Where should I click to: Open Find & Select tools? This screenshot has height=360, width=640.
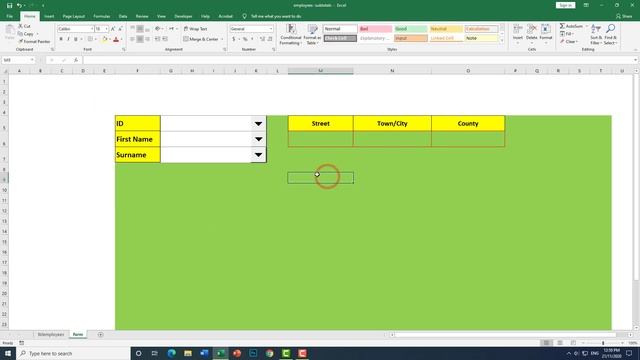pos(611,34)
